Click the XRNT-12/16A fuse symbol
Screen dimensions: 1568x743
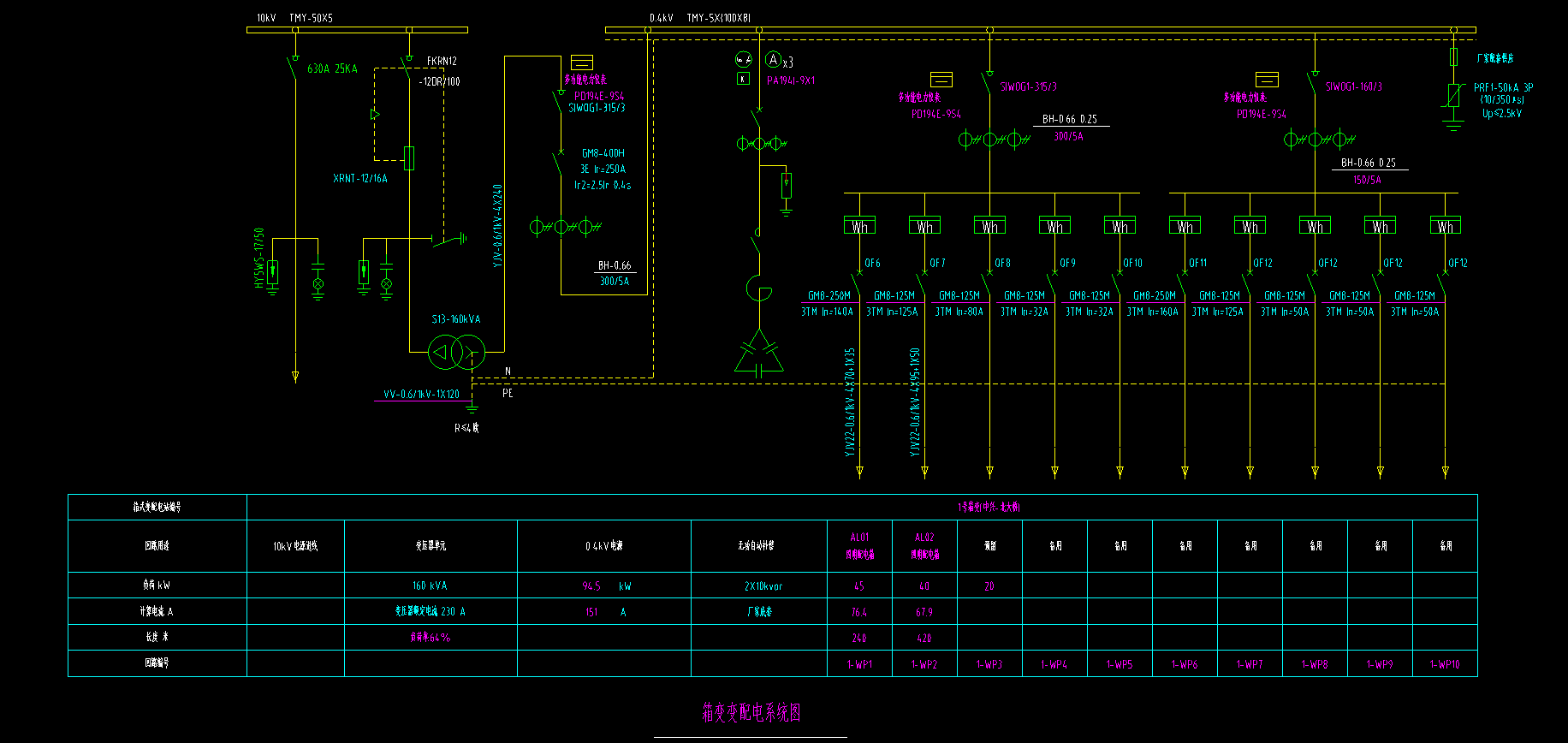tap(409, 158)
